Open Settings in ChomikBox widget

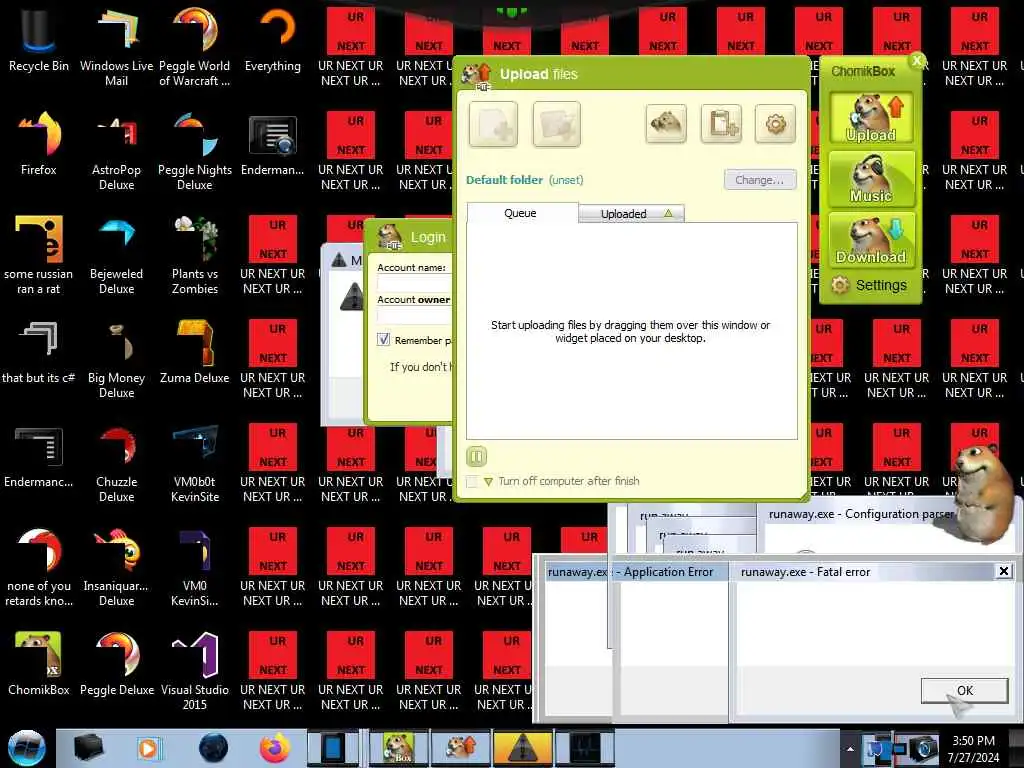[869, 285]
